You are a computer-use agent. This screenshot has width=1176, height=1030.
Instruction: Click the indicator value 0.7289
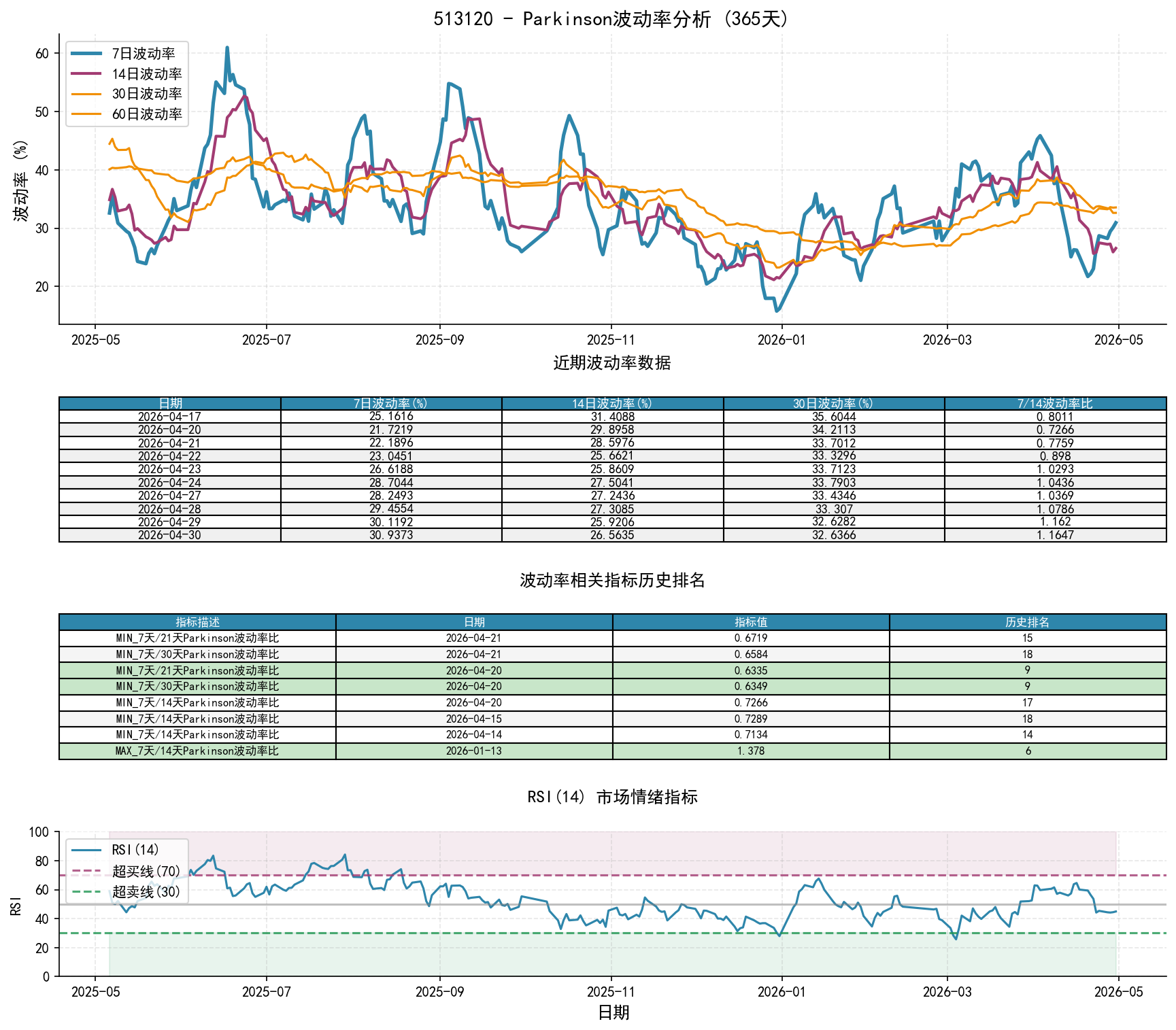click(x=751, y=719)
